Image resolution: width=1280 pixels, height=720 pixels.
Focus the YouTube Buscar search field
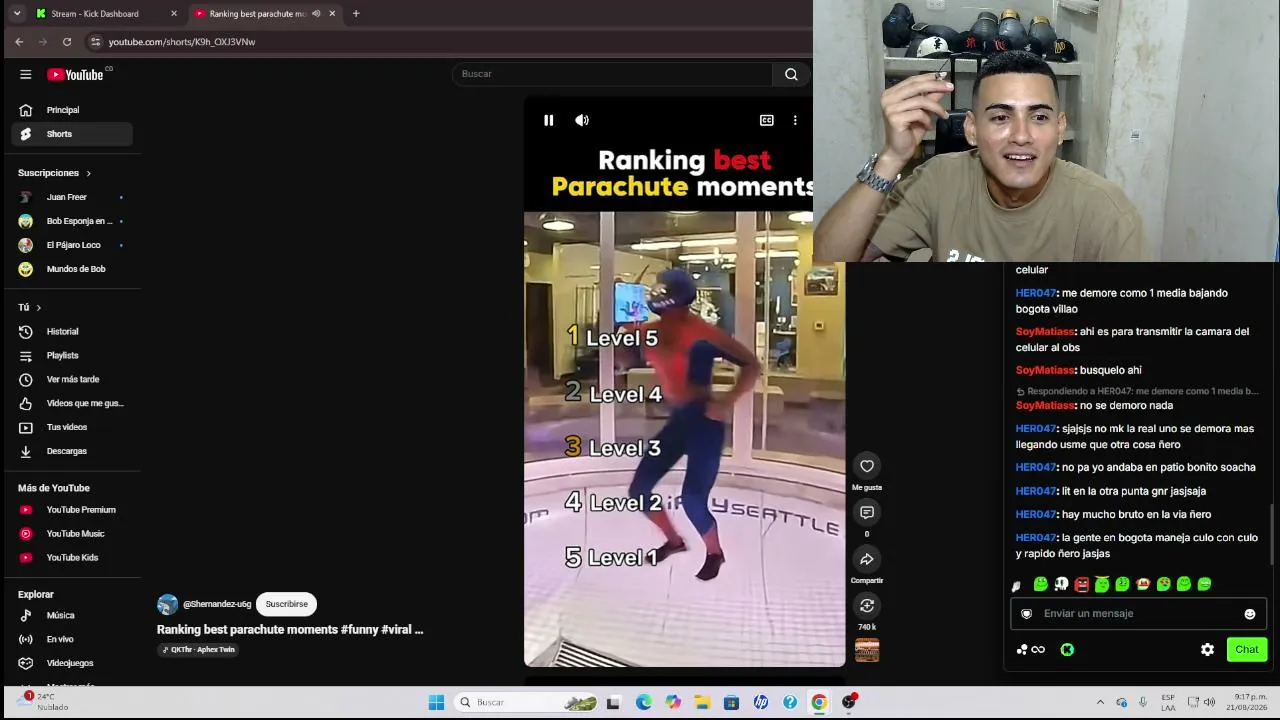click(x=612, y=74)
